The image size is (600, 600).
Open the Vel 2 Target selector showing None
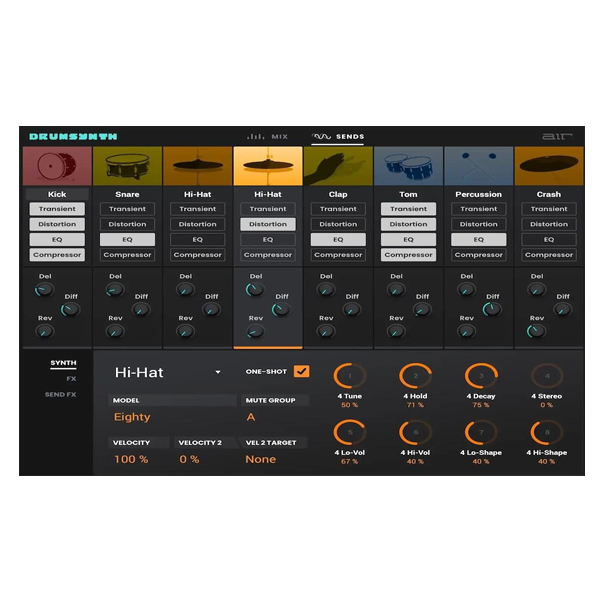tap(261, 459)
